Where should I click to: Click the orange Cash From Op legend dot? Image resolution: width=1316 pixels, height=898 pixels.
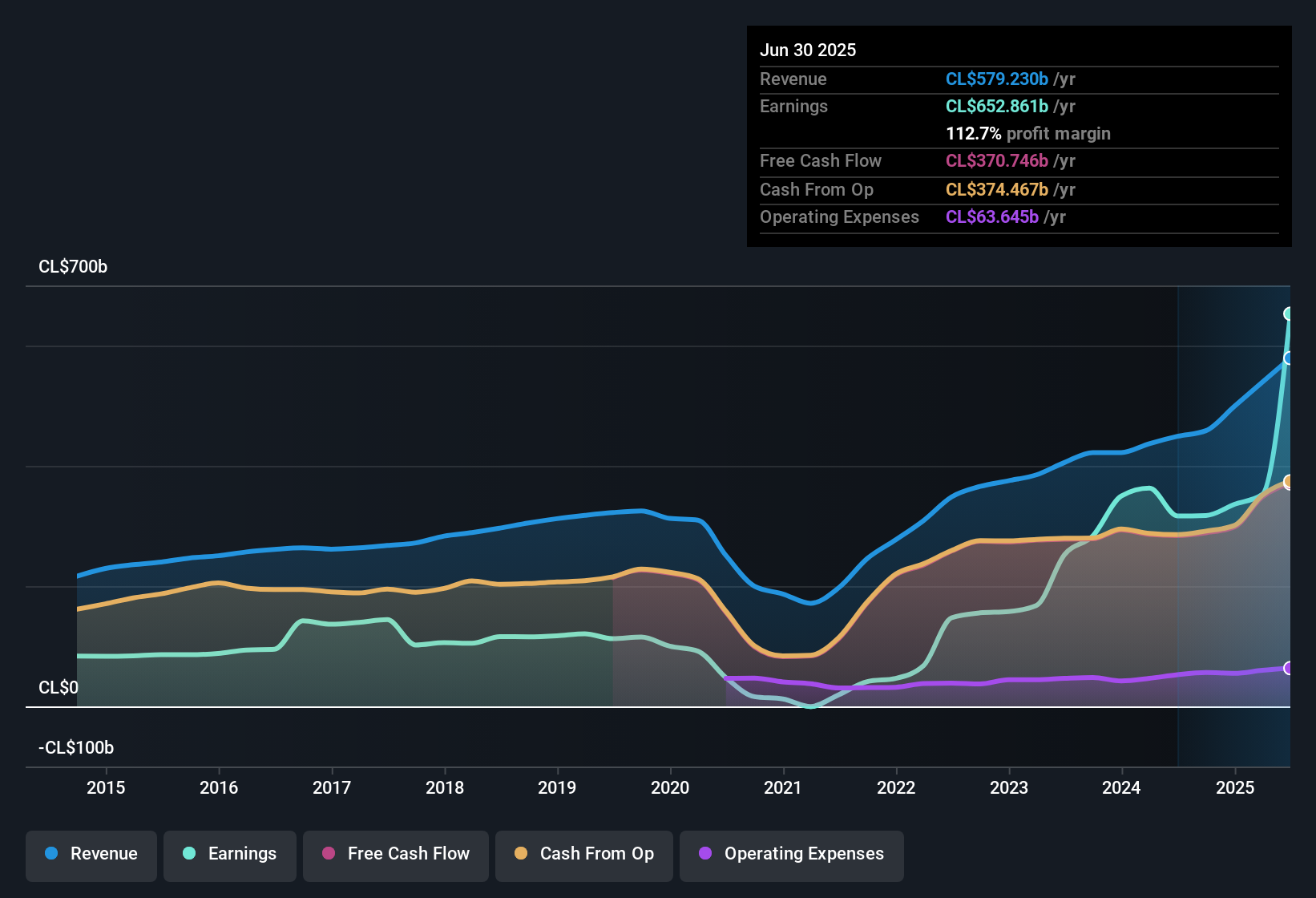pyautogui.click(x=520, y=855)
